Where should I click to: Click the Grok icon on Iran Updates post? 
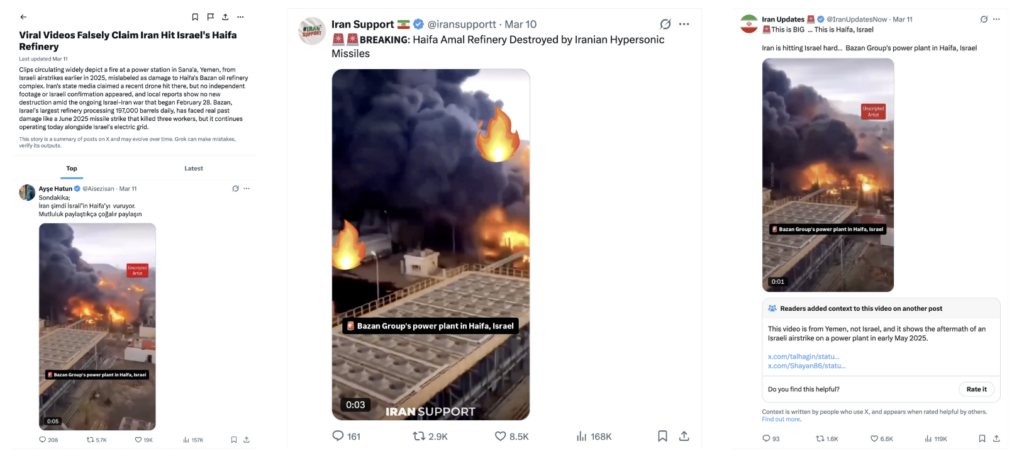coord(984,19)
